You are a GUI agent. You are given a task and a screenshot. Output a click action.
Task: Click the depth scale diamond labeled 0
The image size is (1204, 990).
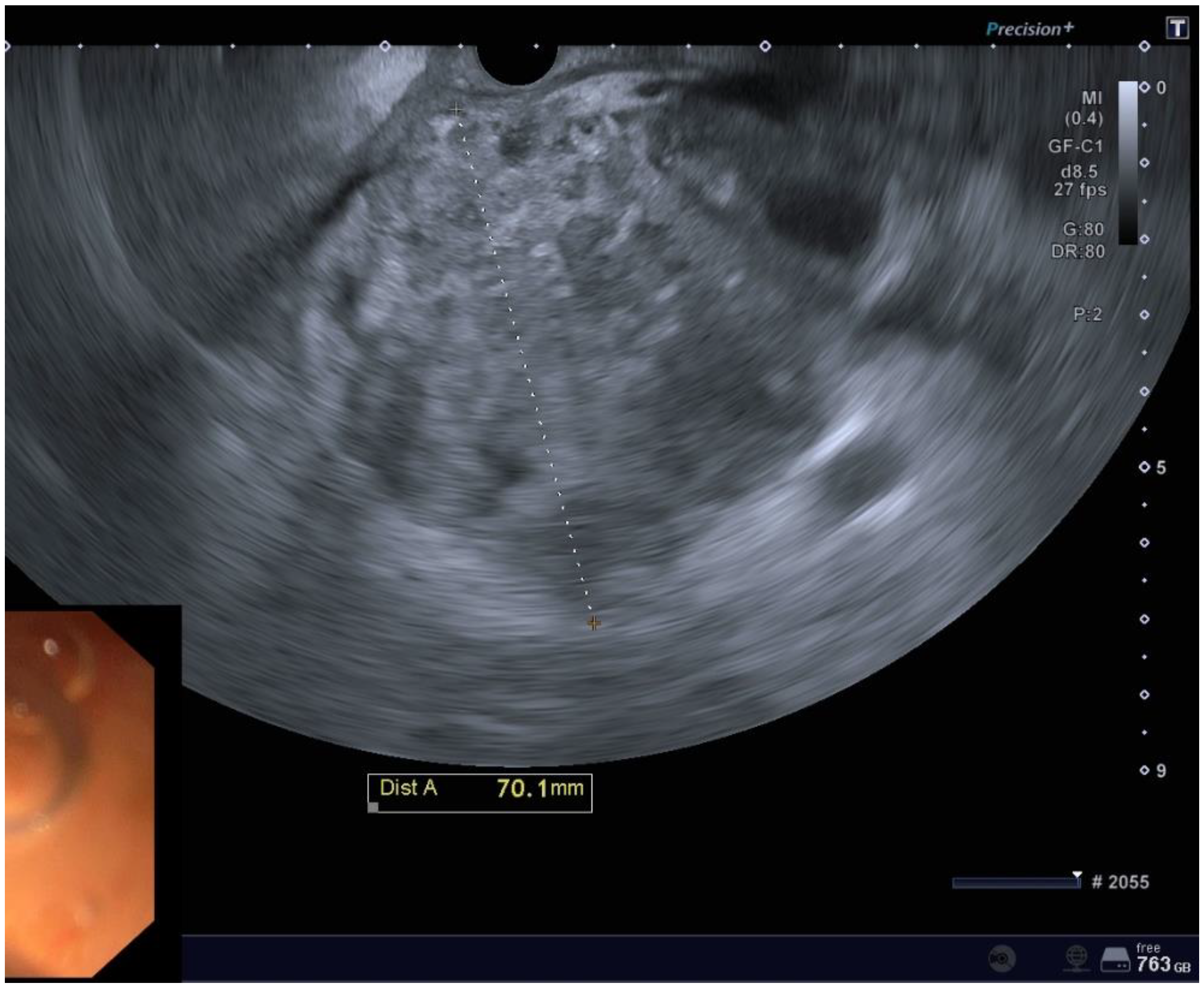click(1144, 87)
